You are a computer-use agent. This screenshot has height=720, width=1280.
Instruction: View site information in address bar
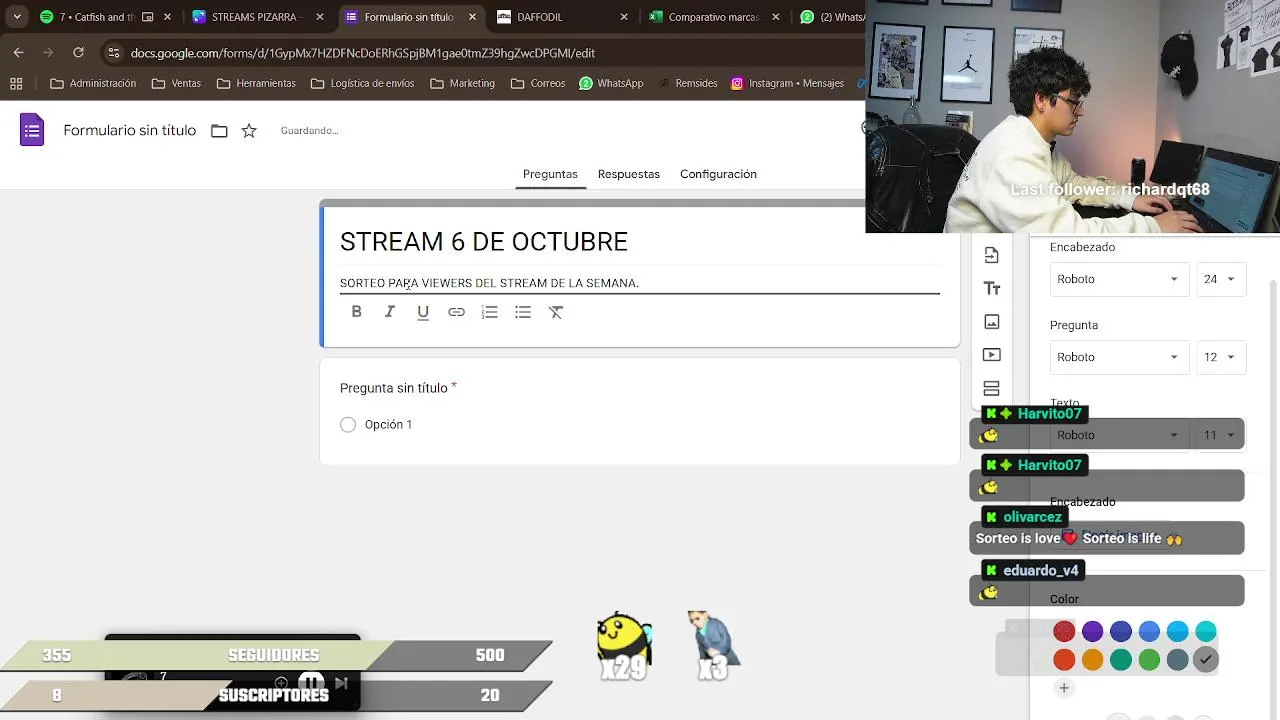[x=114, y=53]
